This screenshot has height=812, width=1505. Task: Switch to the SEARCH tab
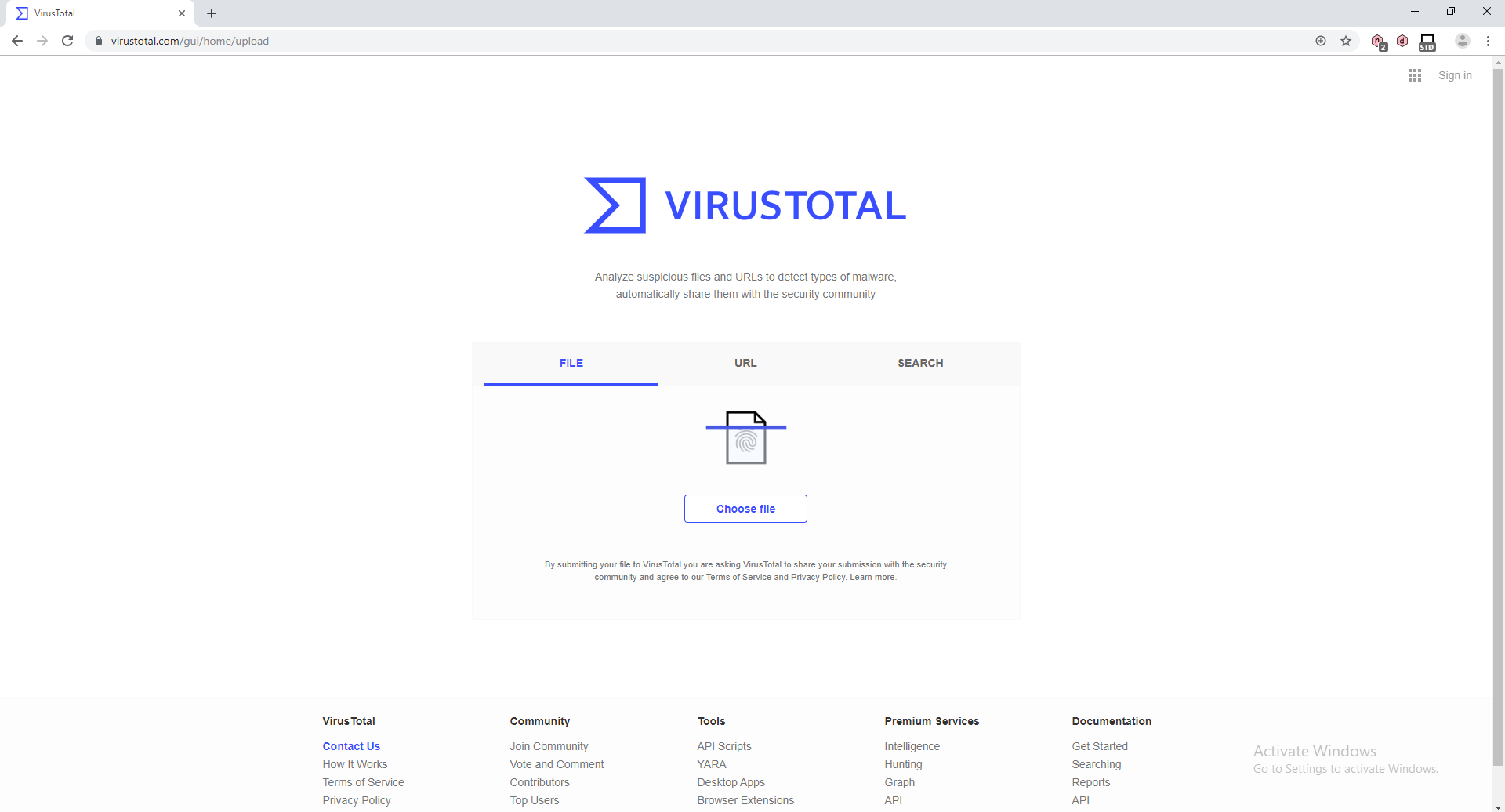coord(920,363)
